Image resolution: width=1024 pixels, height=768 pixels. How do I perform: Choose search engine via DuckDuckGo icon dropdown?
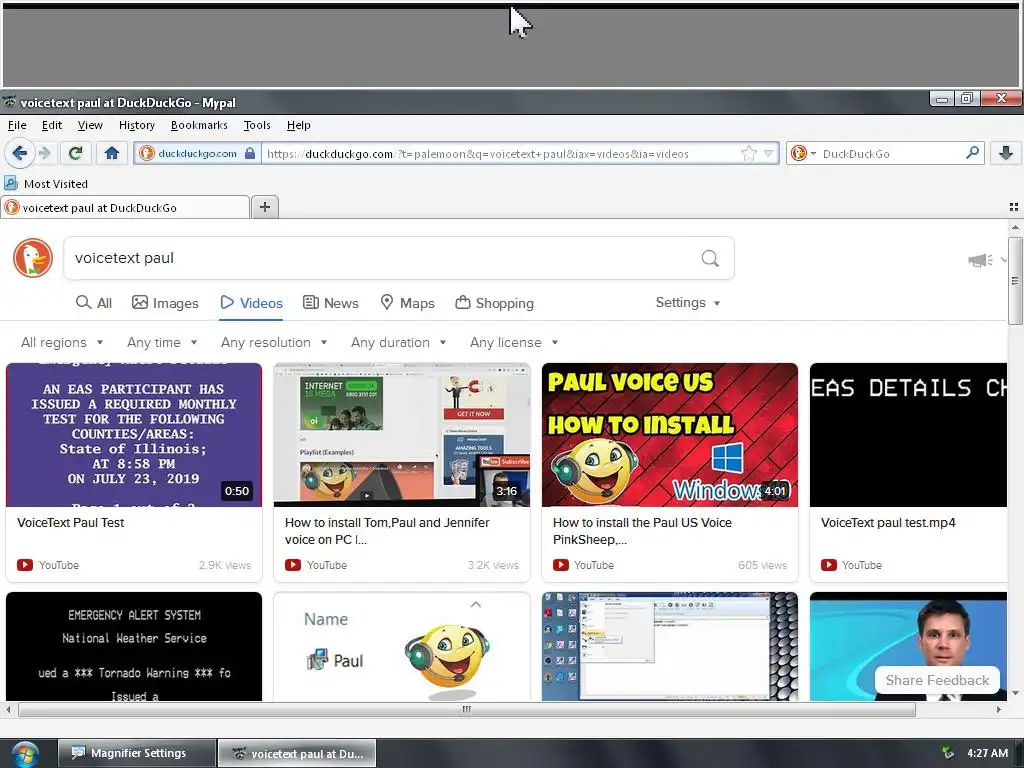coord(803,153)
